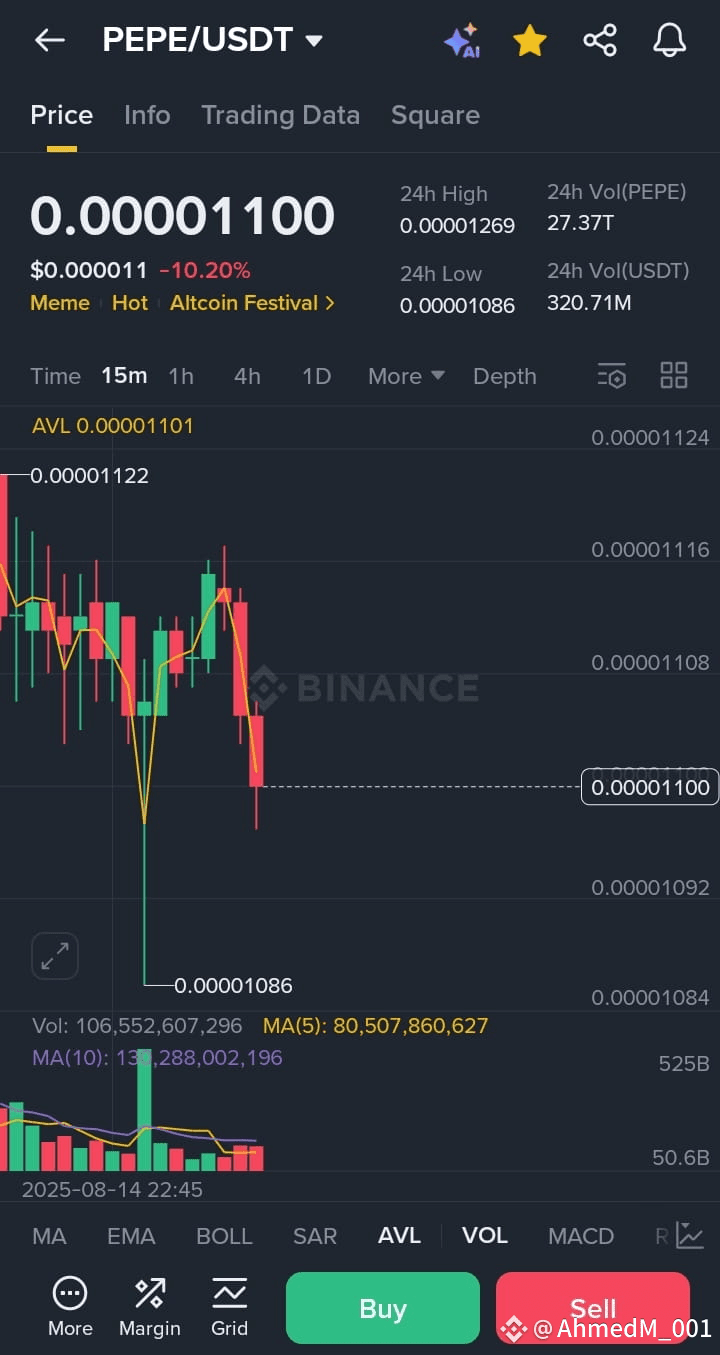Tap the 0.00001122 high marker label

[90, 476]
